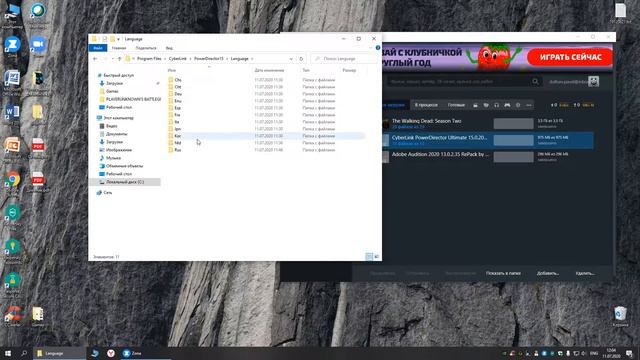Filter Zona downloads by games gamepad icon
This screenshot has height=360, width=640.
coord(507,105)
